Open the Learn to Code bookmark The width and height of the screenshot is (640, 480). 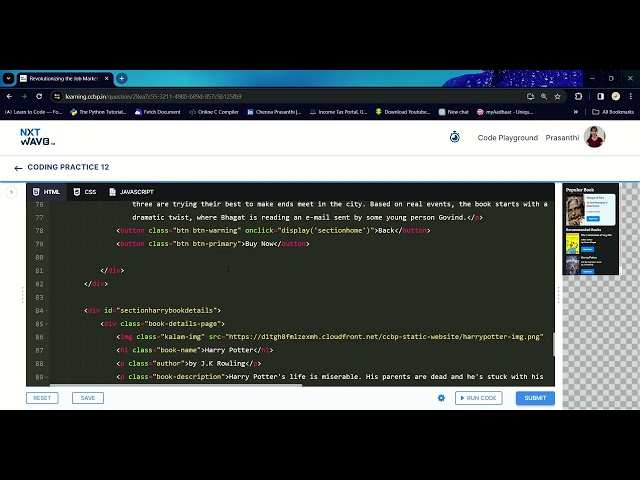(x=33, y=112)
